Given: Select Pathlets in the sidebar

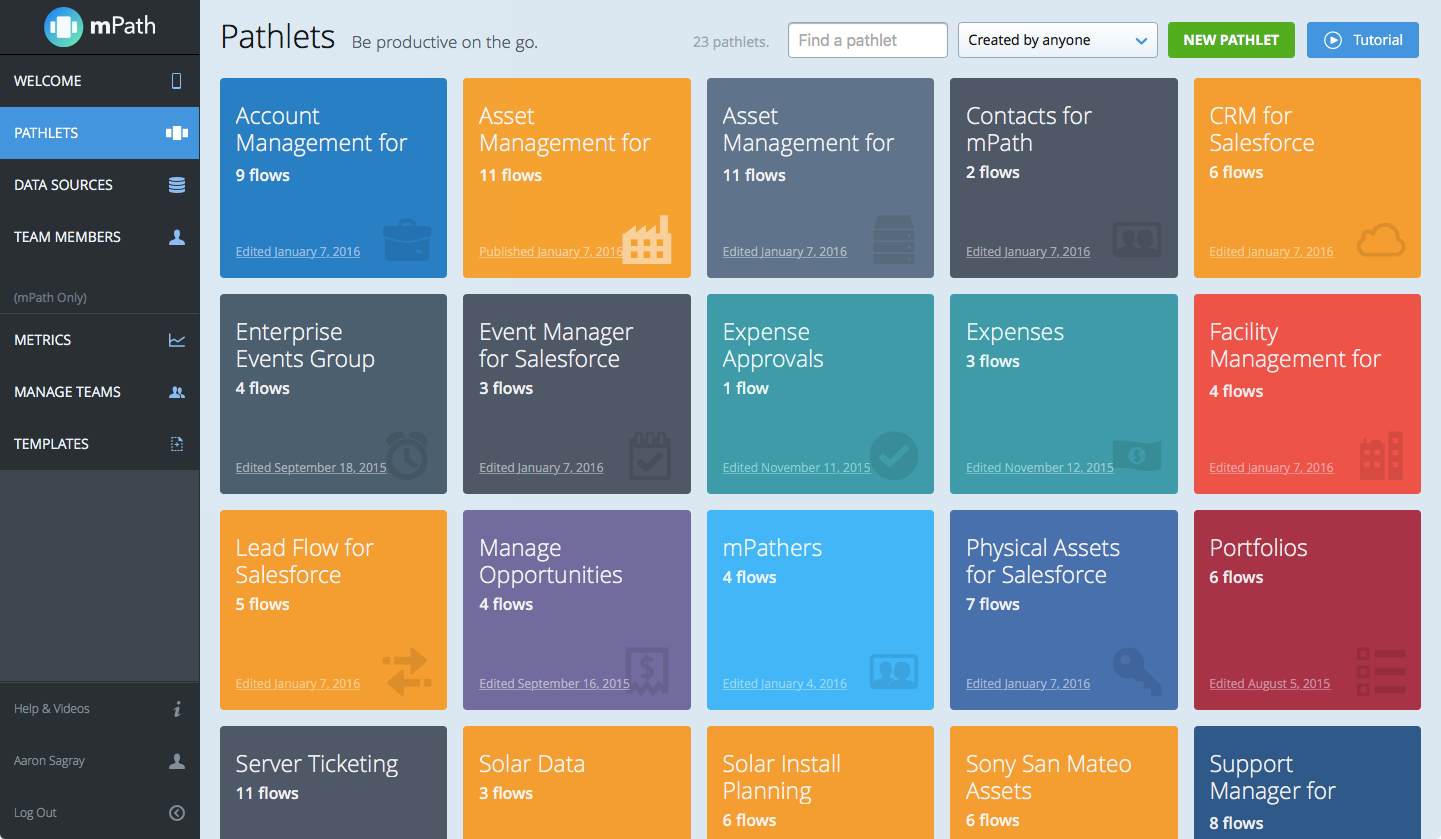Looking at the screenshot, I should pyautogui.click(x=100, y=133).
